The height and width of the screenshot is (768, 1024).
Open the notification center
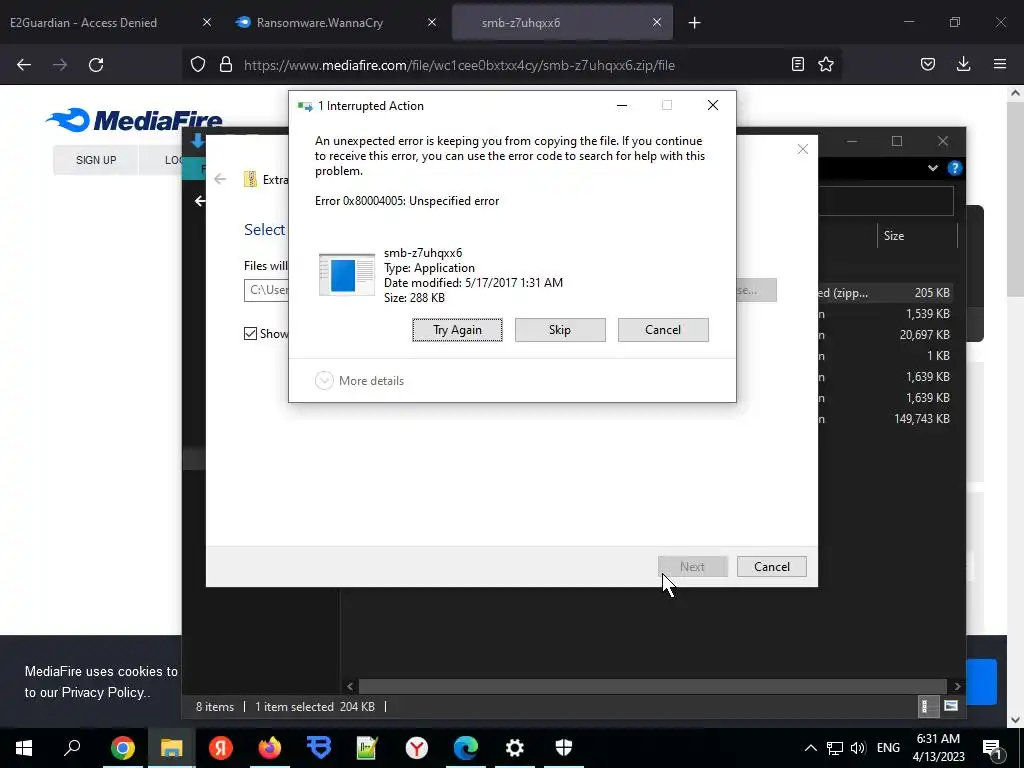(993, 748)
